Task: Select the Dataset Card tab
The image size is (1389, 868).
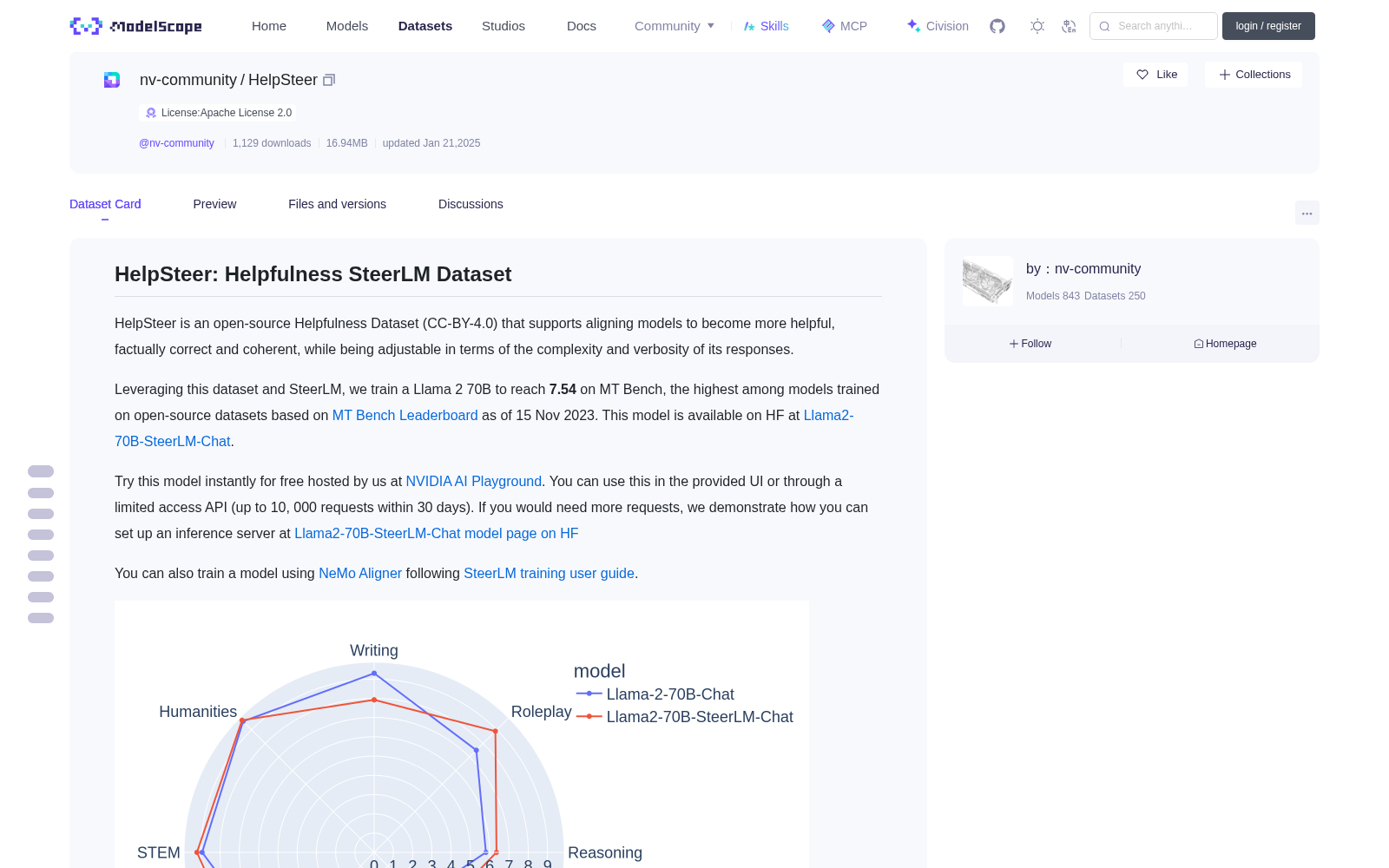Action: pos(105,204)
